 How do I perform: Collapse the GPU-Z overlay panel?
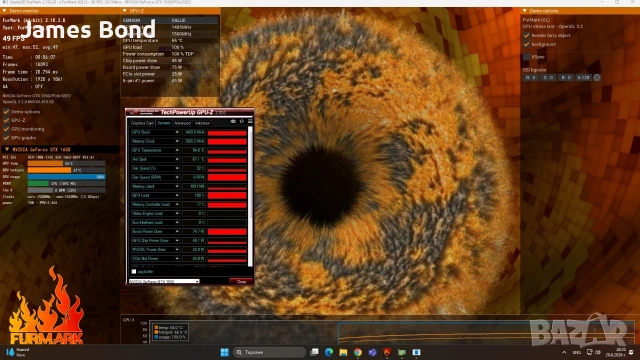(124, 11)
